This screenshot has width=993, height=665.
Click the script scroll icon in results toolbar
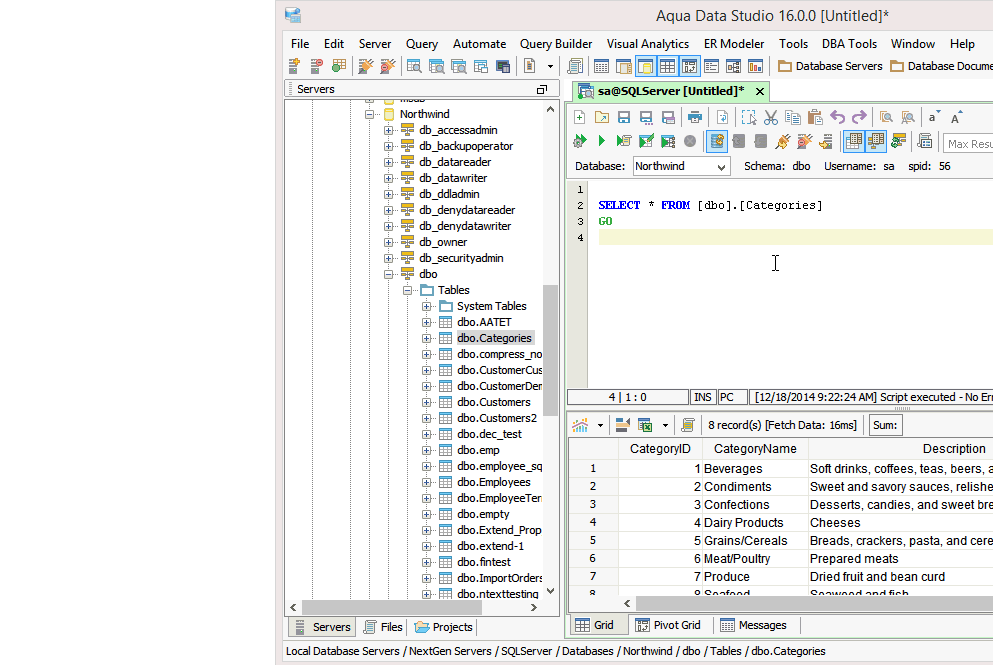688,425
